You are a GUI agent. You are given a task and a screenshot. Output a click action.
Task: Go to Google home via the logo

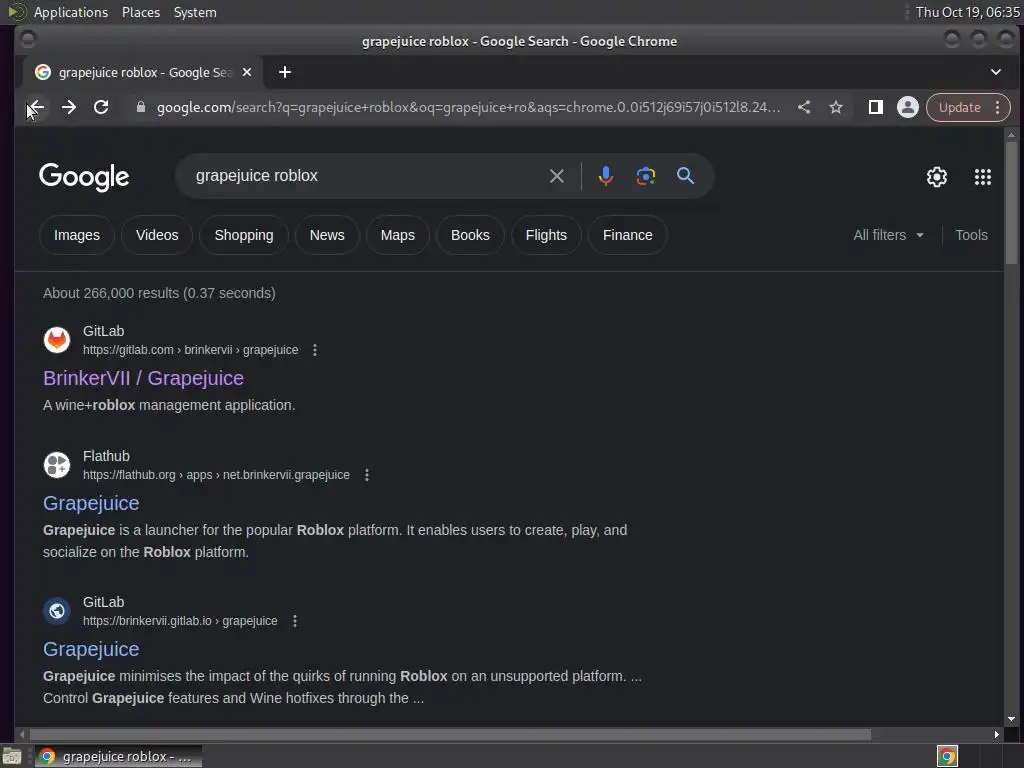pyautogui.click(x=84, y=177)
